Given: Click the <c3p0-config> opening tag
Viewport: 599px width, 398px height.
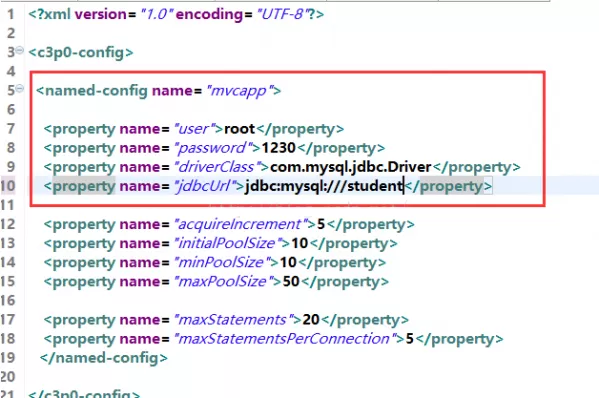Looking at the screenshot, I should 81,52.
